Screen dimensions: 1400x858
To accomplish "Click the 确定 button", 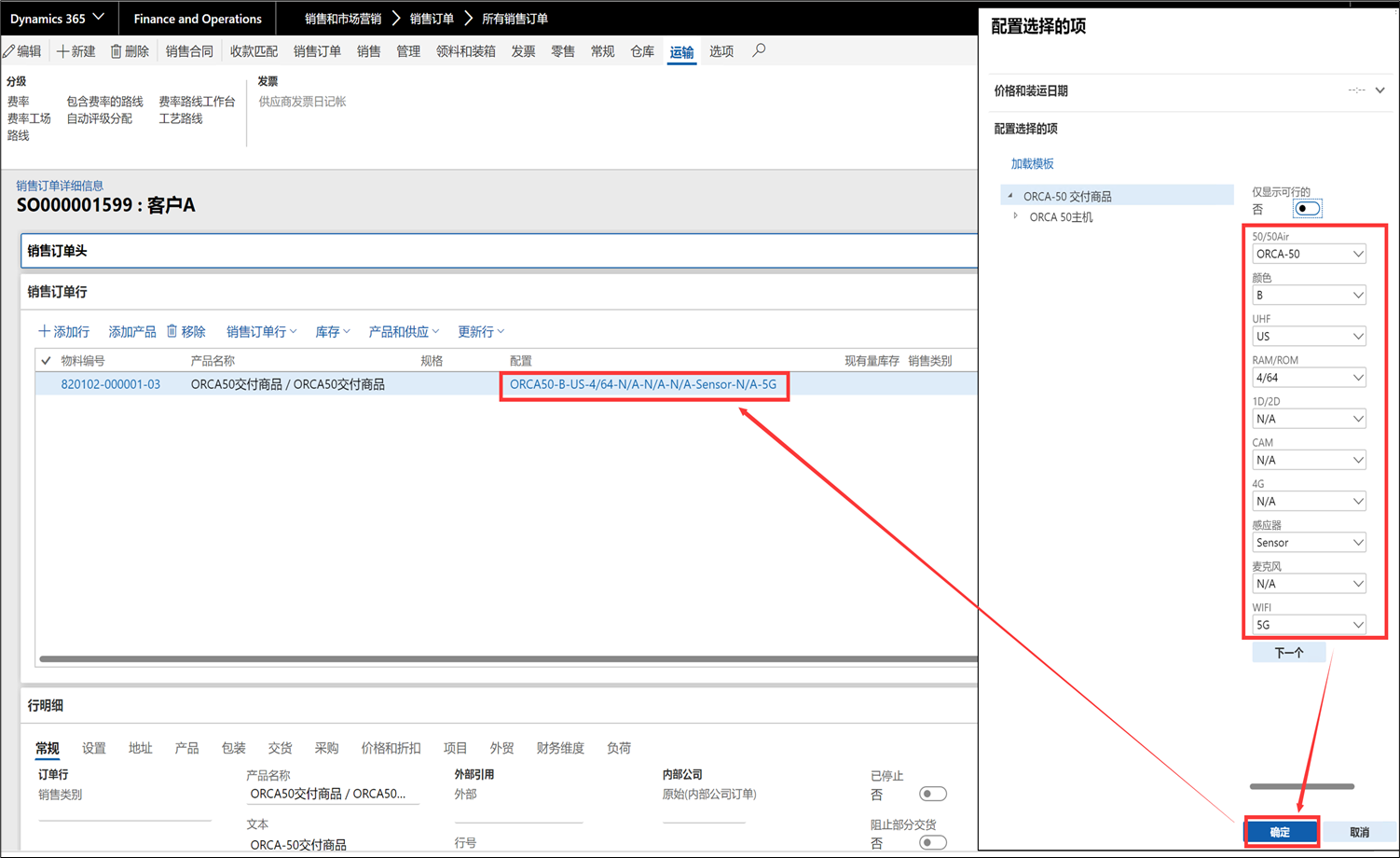I will tap(1281, 832).
